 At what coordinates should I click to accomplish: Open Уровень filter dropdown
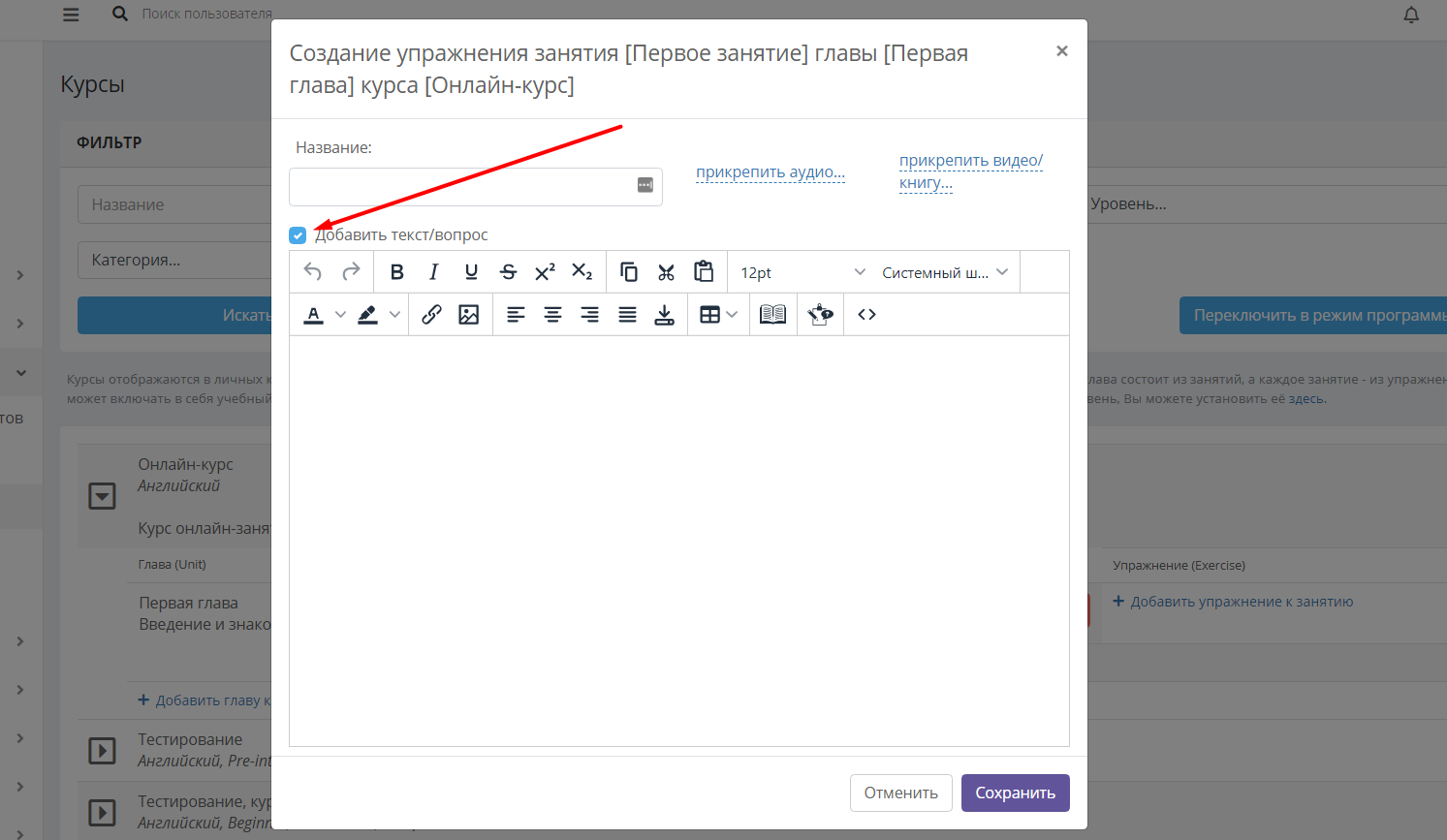click(x=1266, y=204)
